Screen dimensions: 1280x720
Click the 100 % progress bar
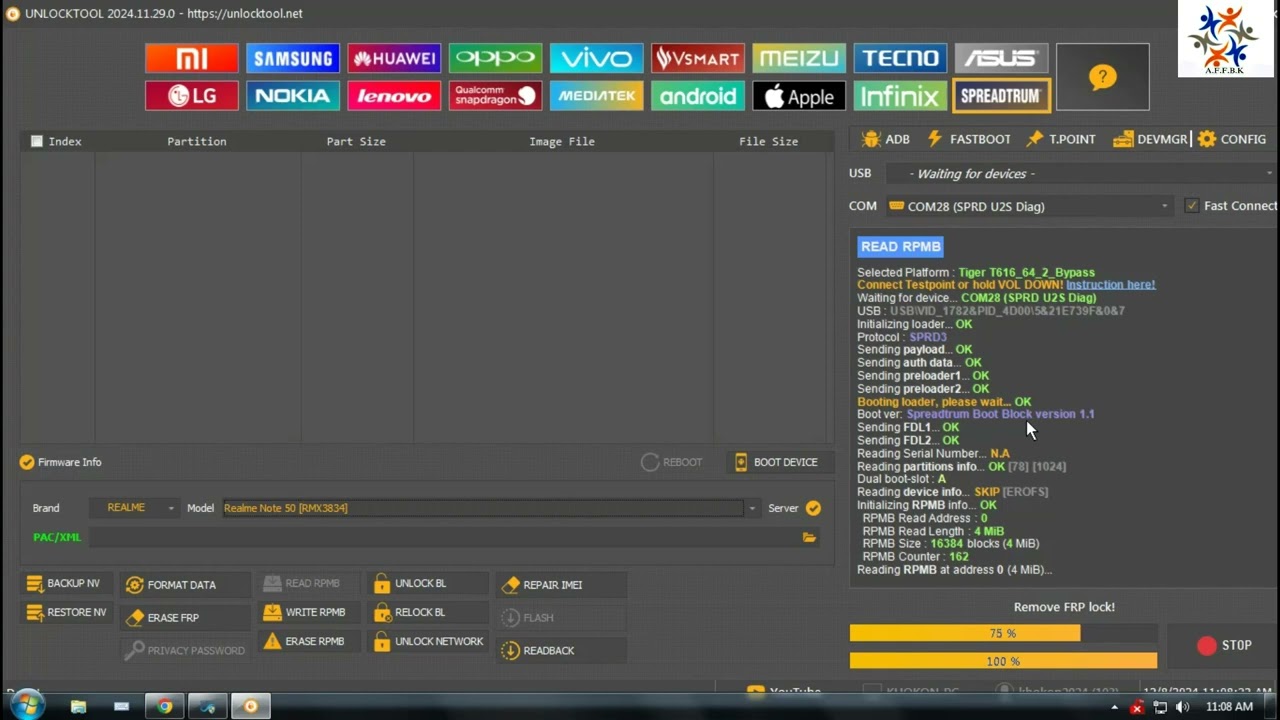tap(1003, 661)
